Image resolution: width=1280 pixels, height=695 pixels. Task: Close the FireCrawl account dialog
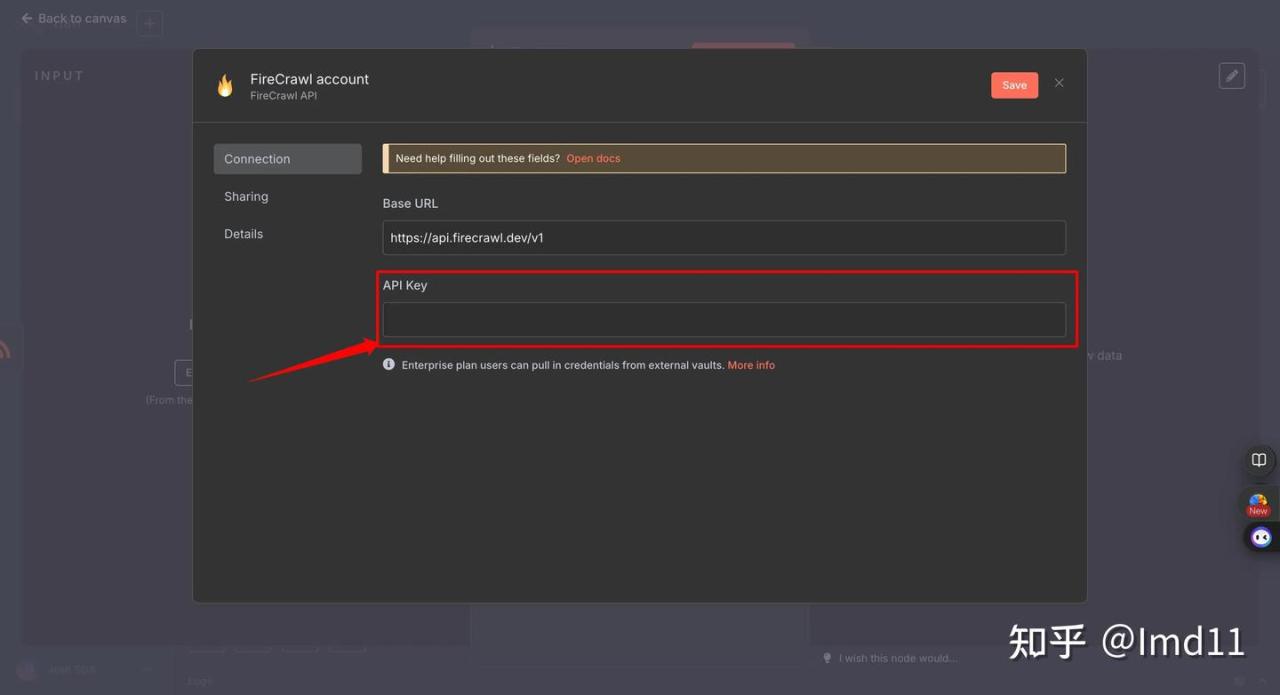(1059, 83)
